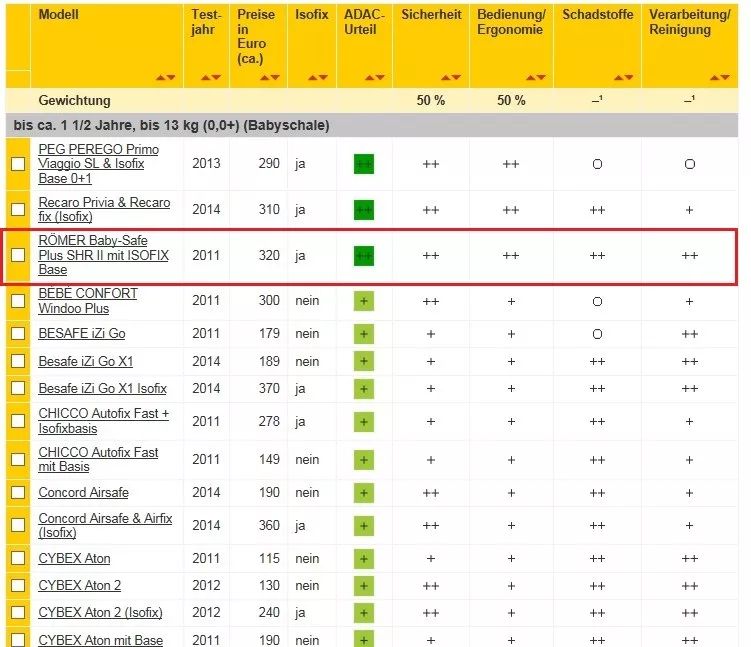Viewport: 751px width, 647px height.
Task: Open PEG PEREGO Primo Viaggio SL link
Action: pyautogui.click(x=99, y=164)
